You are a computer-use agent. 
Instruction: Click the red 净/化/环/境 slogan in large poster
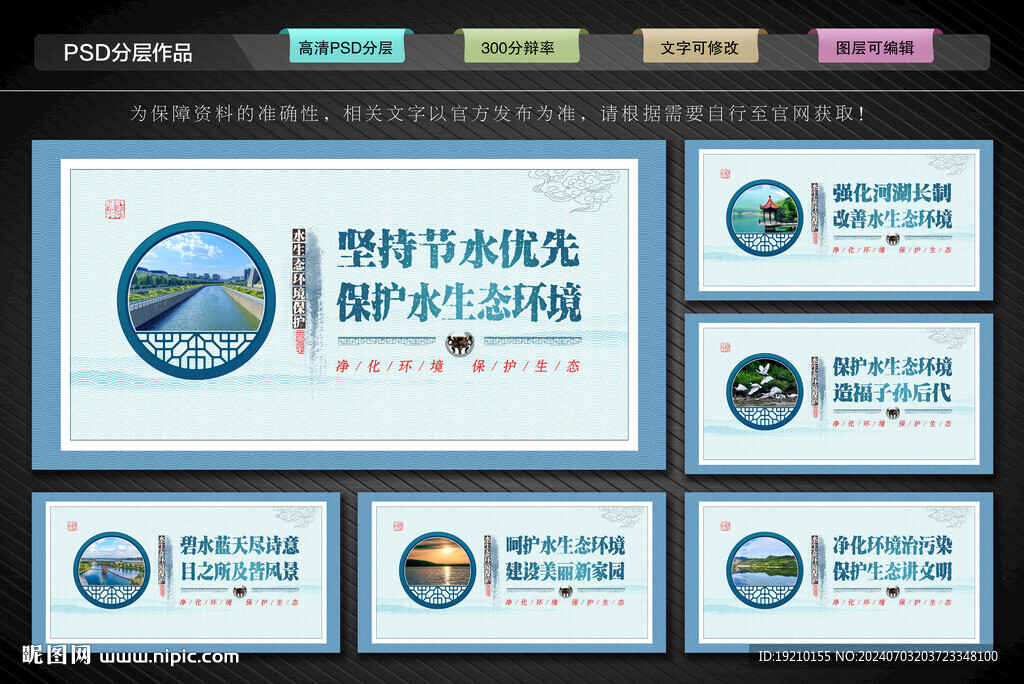[390, 366]
